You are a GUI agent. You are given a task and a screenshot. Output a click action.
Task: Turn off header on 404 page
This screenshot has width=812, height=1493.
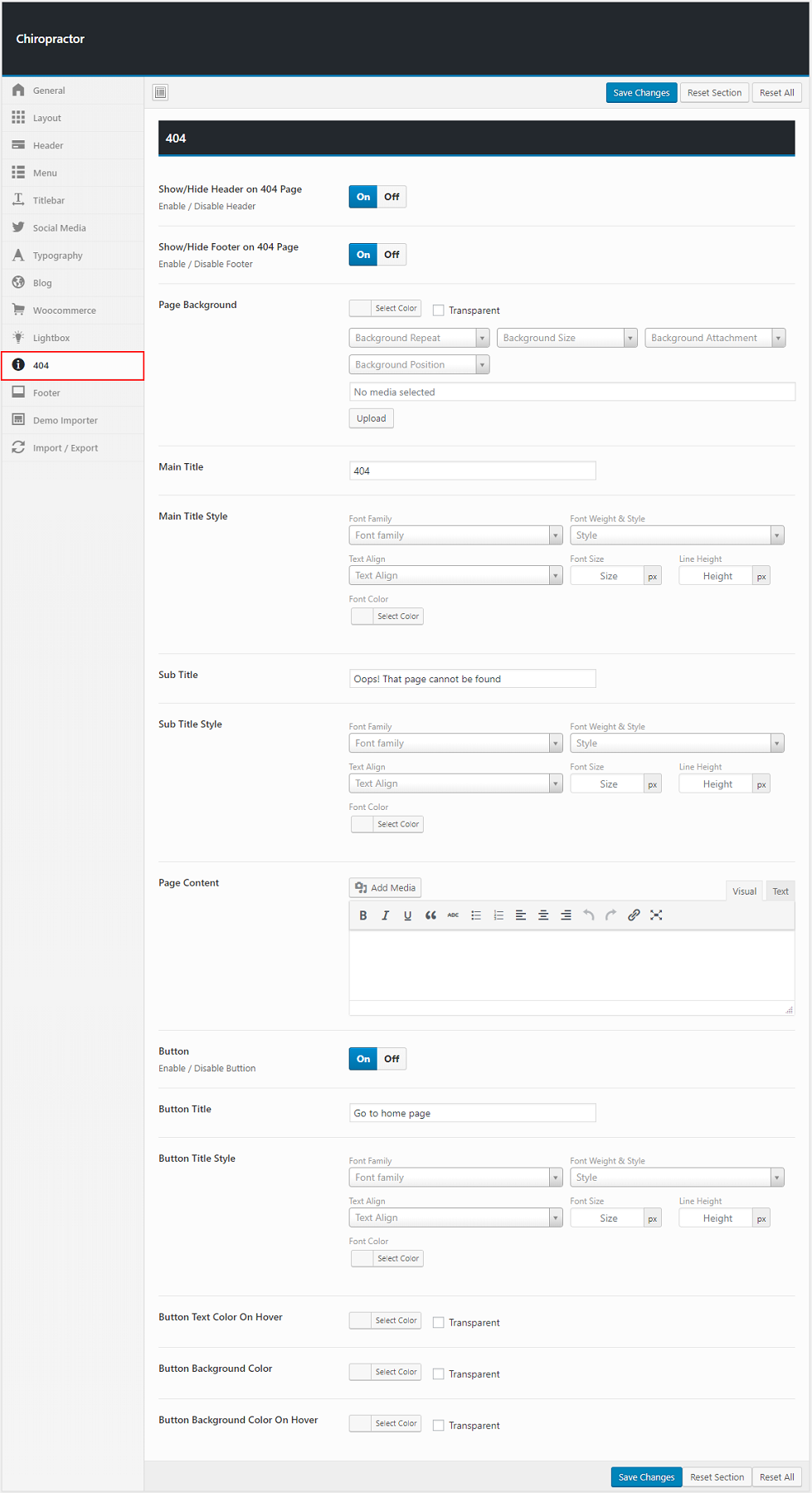click(391, 197)
